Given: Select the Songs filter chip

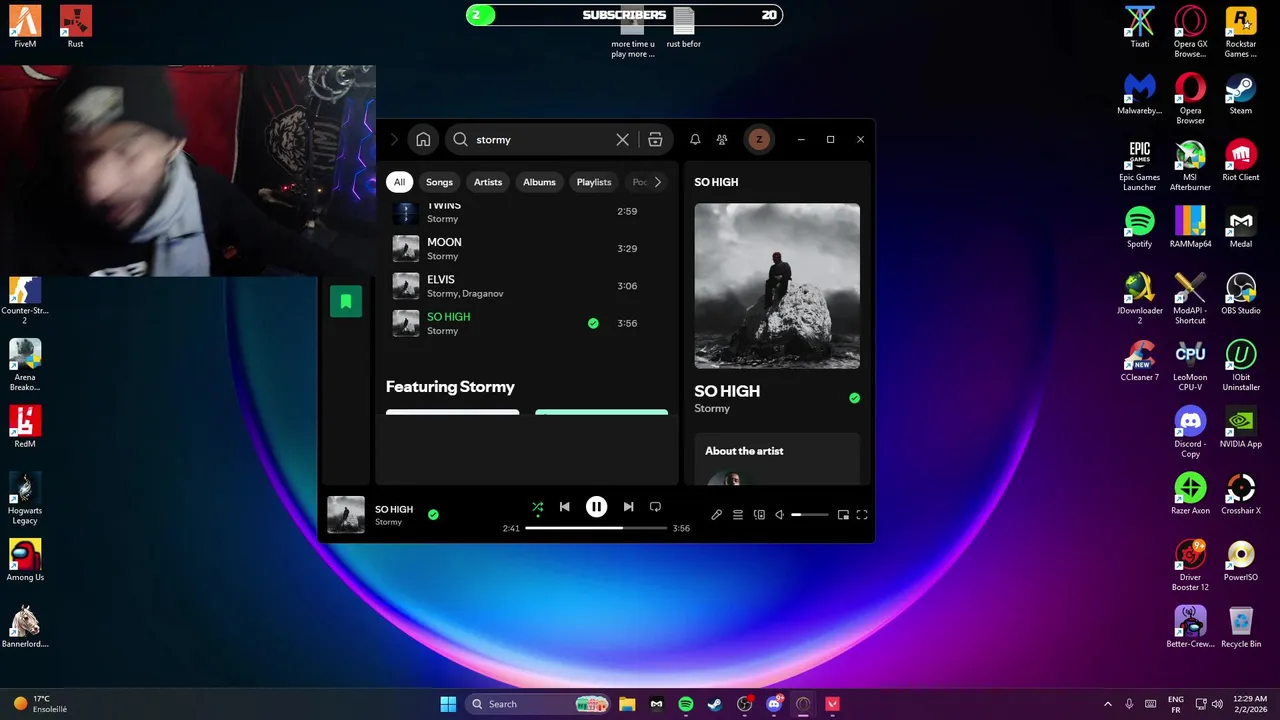Looking at the screenshot, I should pyautogui.click(x=439, y=182).
